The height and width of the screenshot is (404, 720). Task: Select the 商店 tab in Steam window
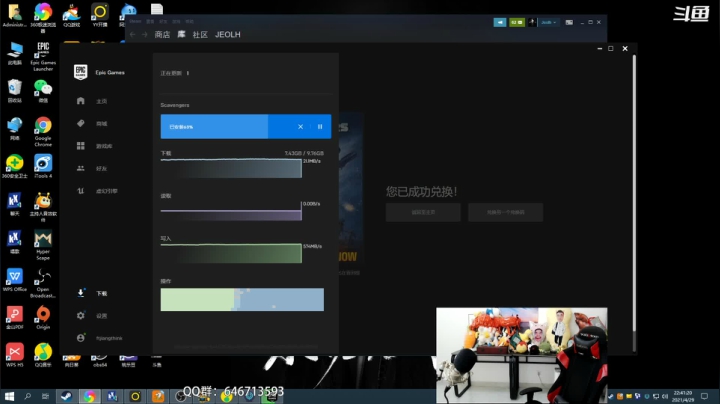[162, 34]
